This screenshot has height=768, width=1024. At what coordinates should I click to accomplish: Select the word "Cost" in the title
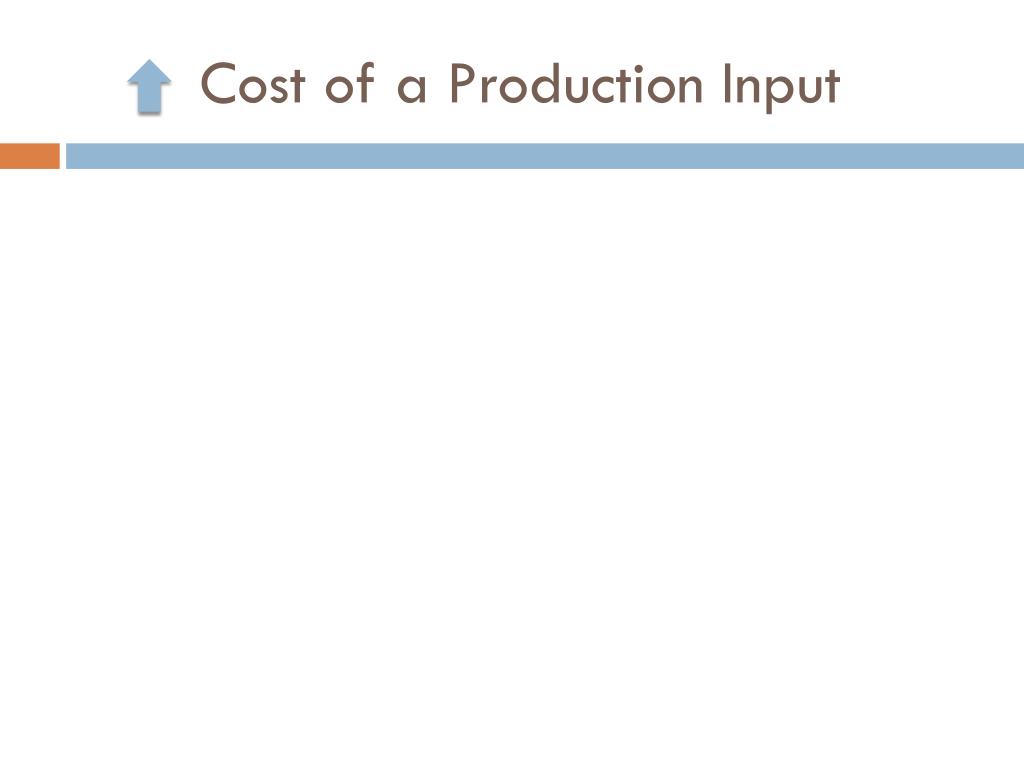(x=253, y=84)
